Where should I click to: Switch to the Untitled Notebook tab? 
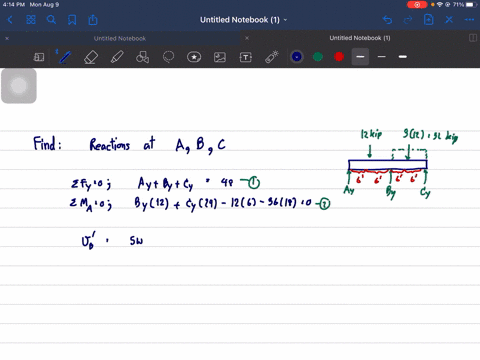coord(120,38)
